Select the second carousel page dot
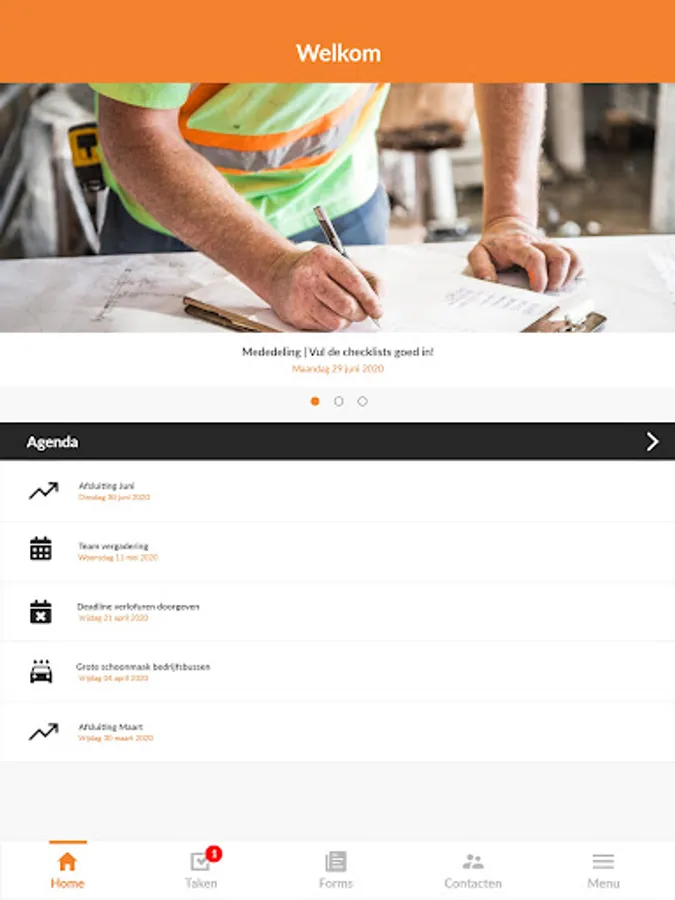The width and height of the screenshot is (675, 900). (x=339, y=401)
